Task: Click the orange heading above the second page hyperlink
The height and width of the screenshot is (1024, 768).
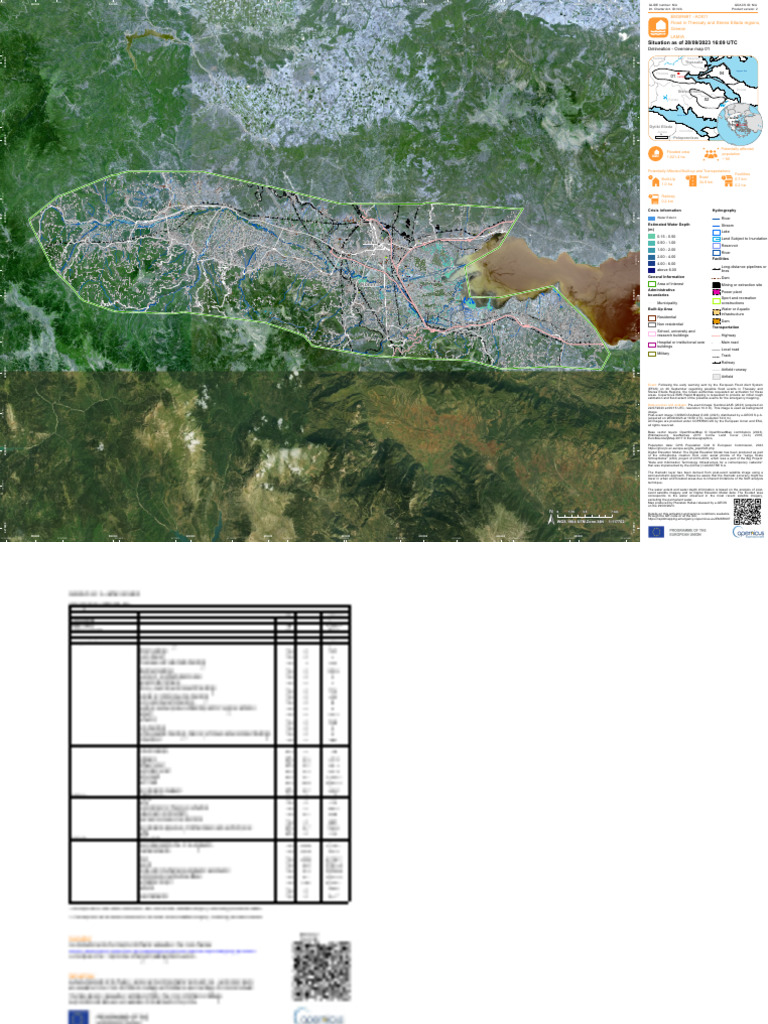Action: click(80, 939)
